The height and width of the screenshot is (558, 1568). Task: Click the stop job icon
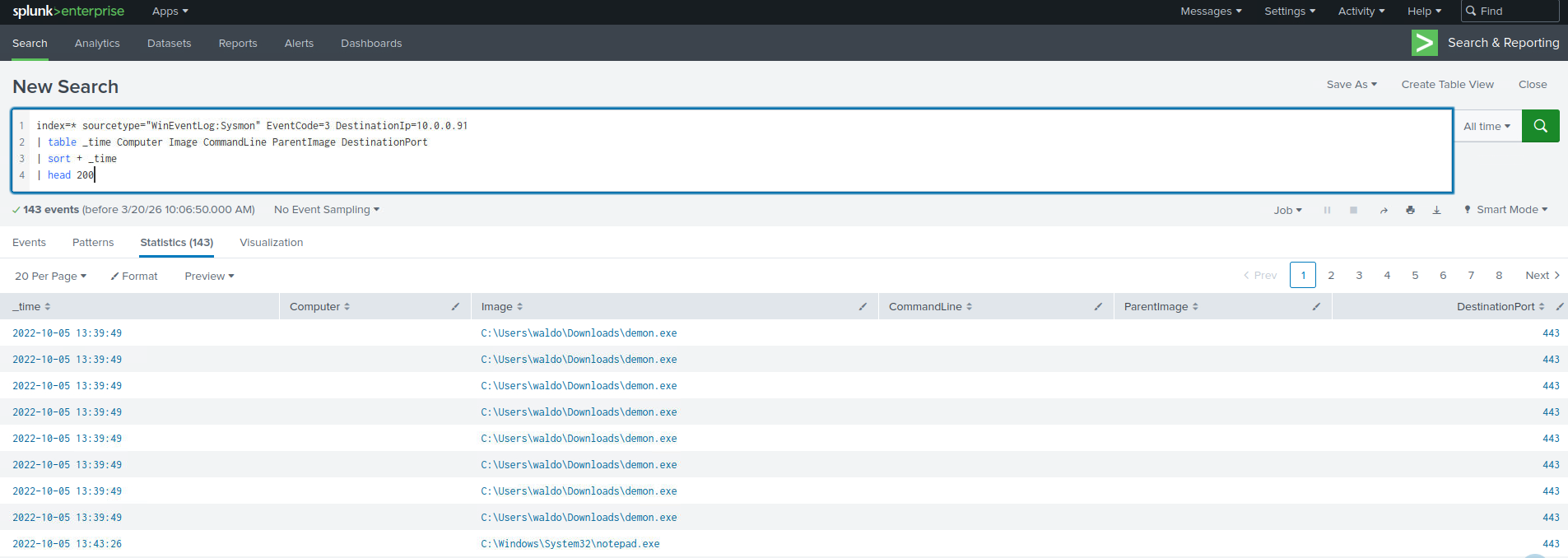pos(1353,211)
